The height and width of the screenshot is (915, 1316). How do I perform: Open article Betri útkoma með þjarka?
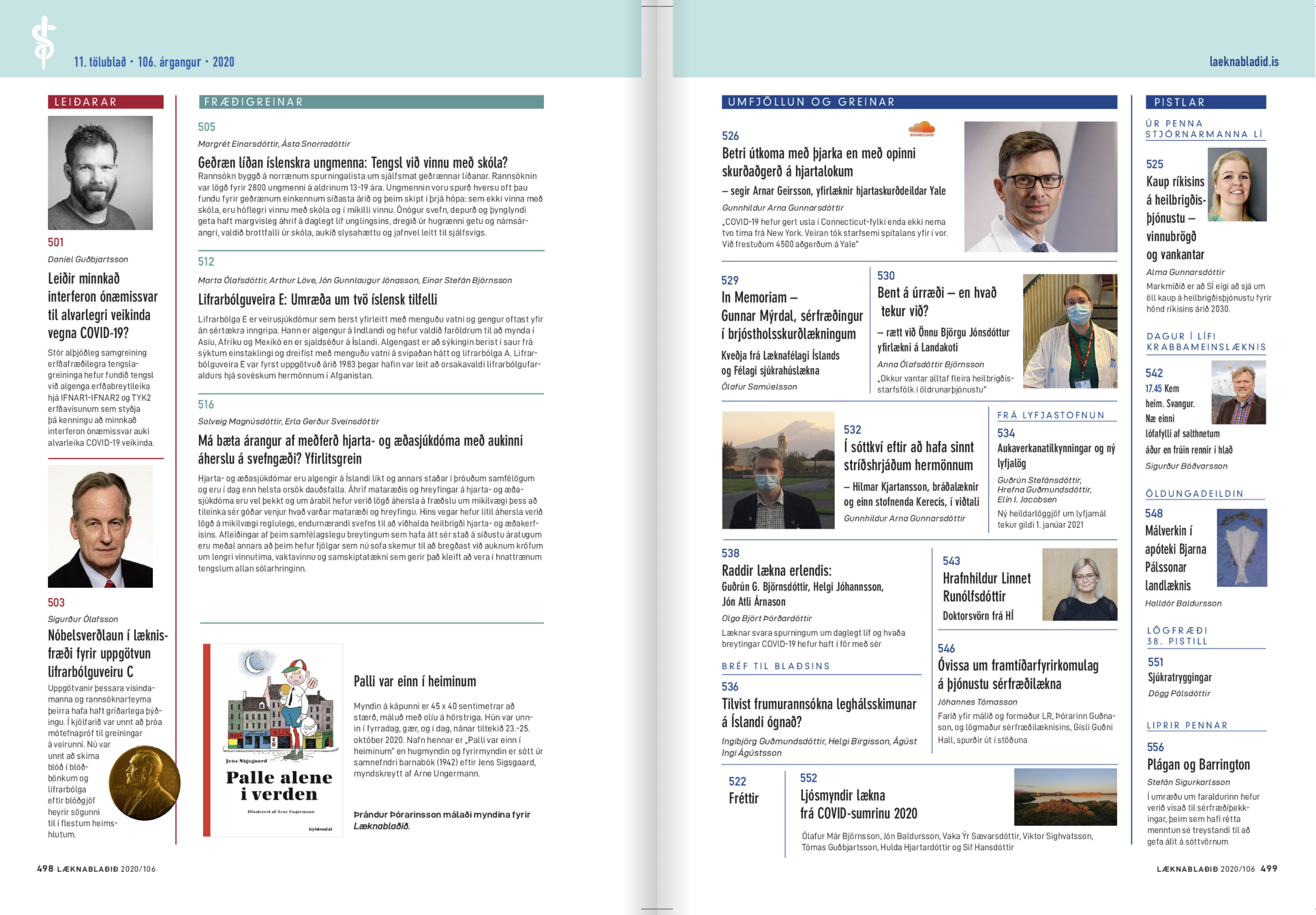[x=819, y=162]
